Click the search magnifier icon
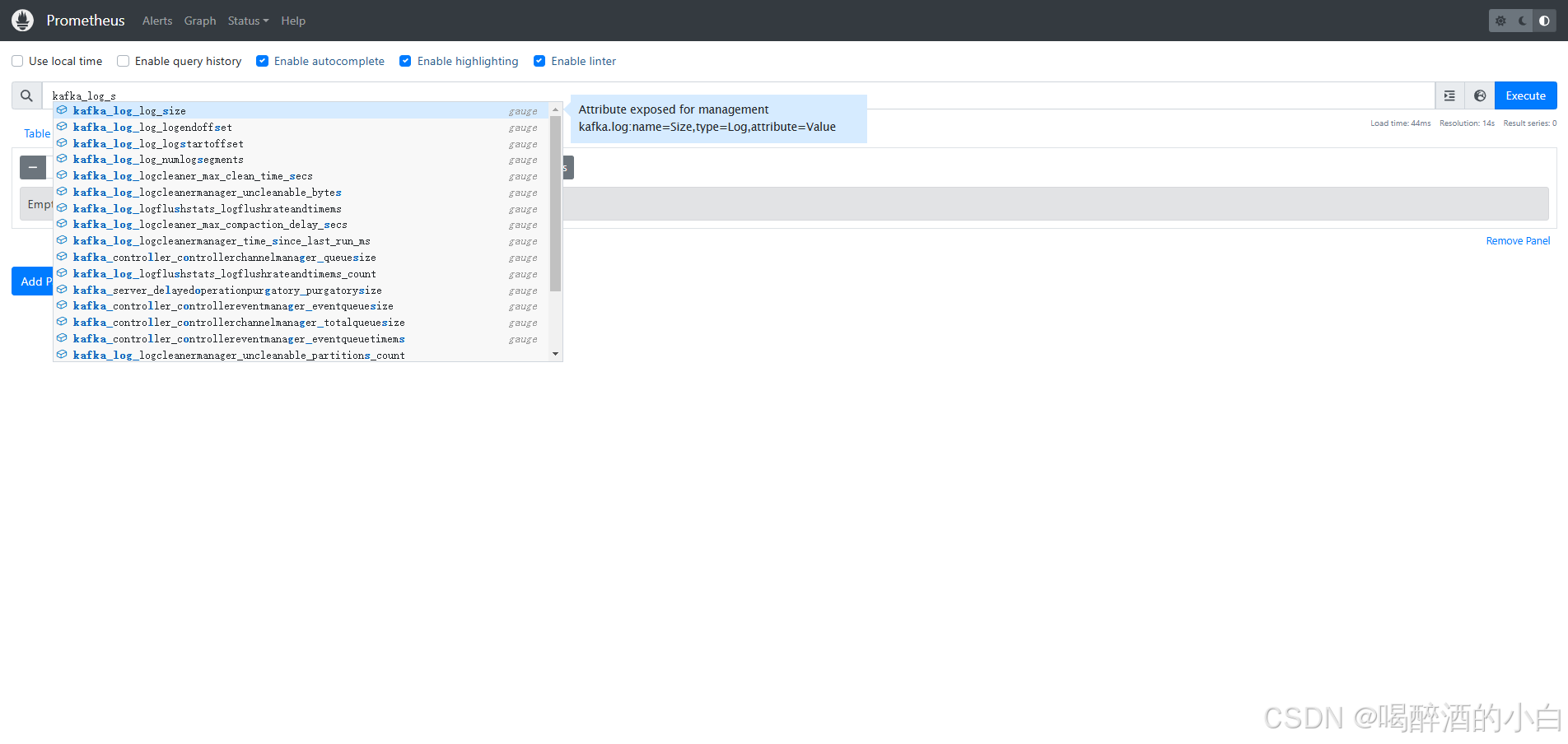Viewport: 1568px width, 744px height. point(26,95)
